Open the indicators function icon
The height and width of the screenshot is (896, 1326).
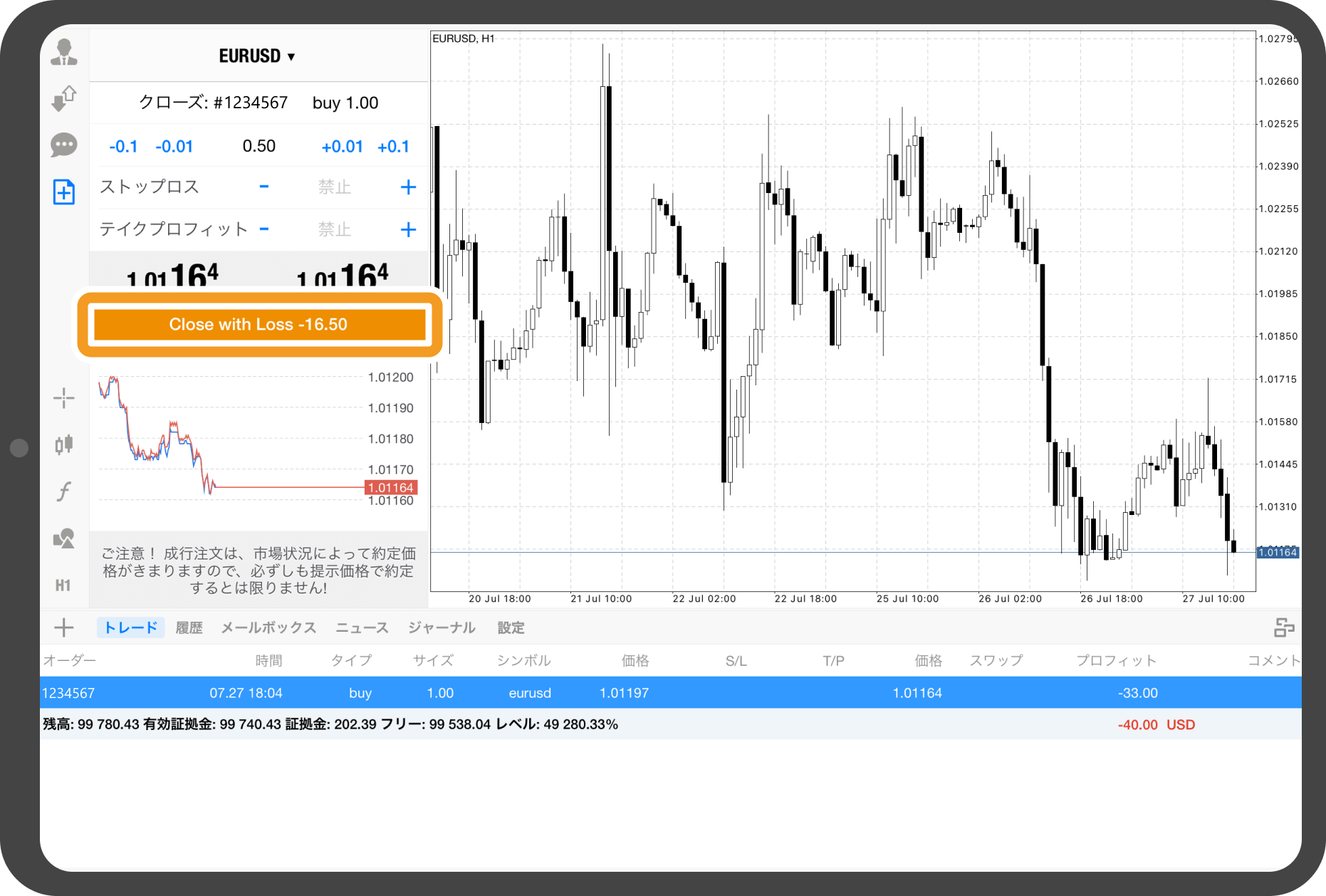64,491
